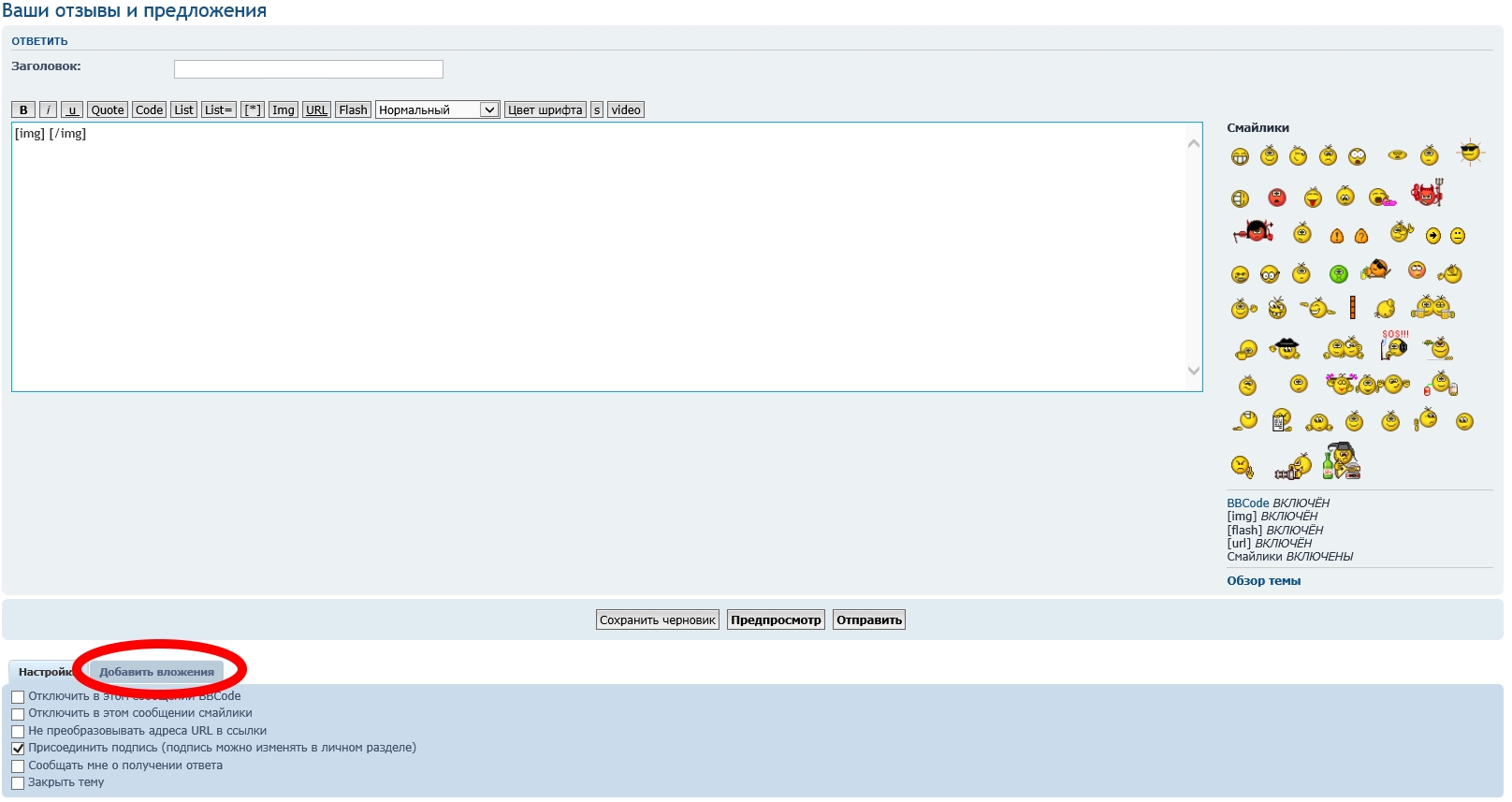The image size is (1512, 802).
Task: Select the 'Настройки' tab
Action: click(x=44, y=672)
